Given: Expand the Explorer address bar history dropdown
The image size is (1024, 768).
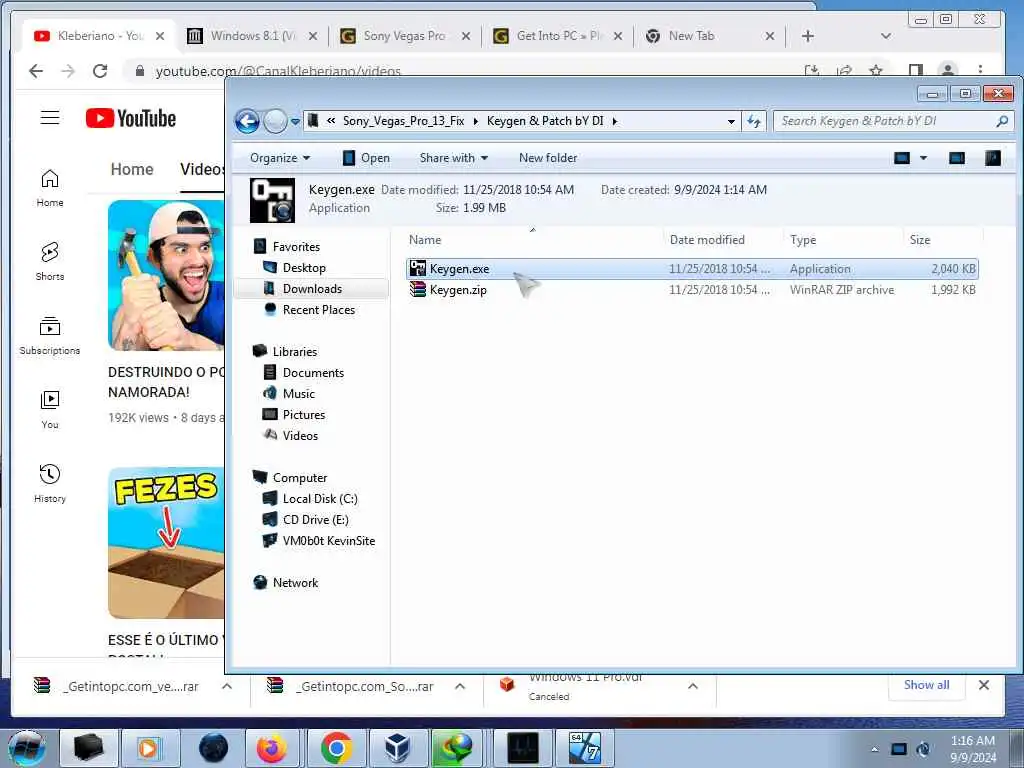Looking at the screenshot, I should [731, 121].
